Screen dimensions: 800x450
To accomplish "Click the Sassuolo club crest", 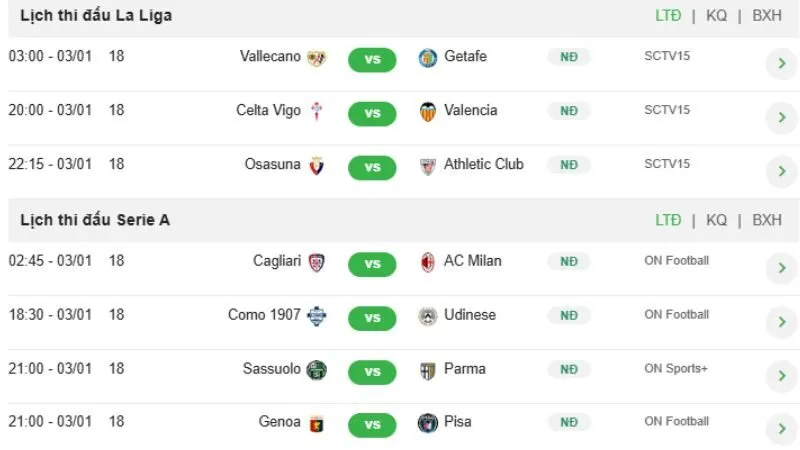I will click(317, 370).
